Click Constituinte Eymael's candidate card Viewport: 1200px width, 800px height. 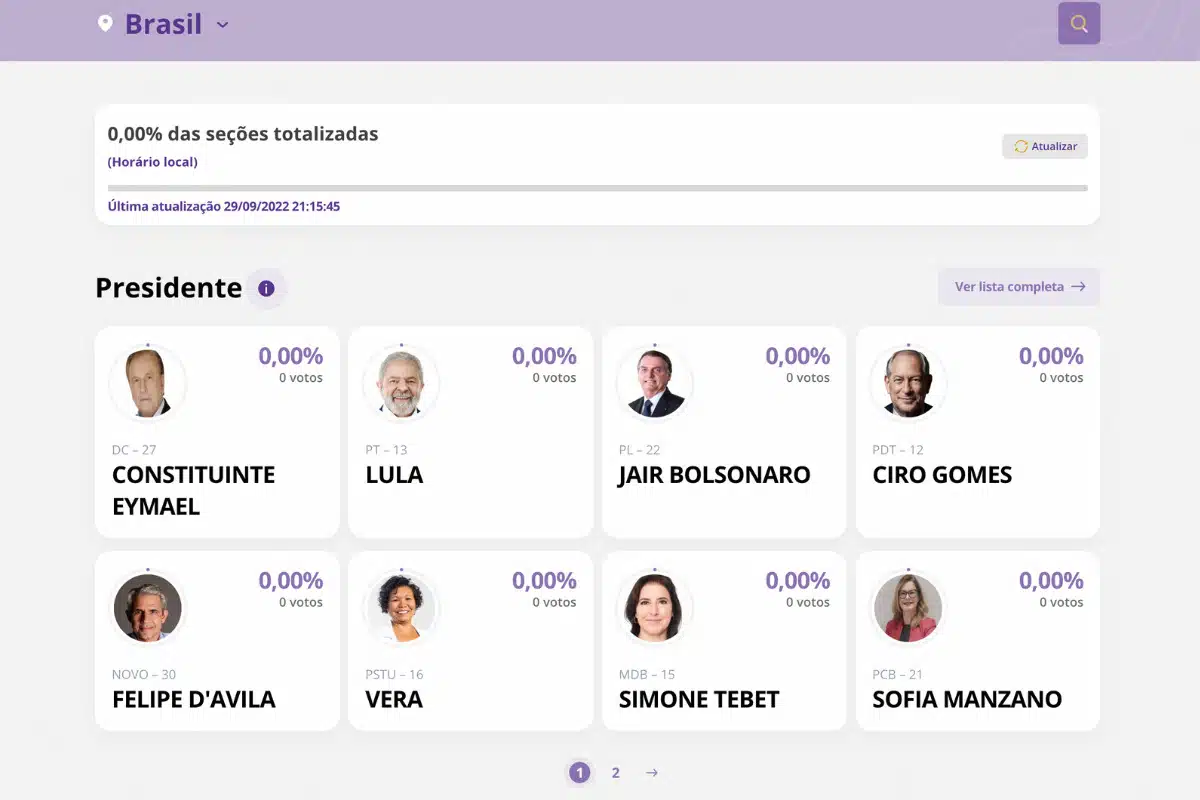tap(217, 432)
